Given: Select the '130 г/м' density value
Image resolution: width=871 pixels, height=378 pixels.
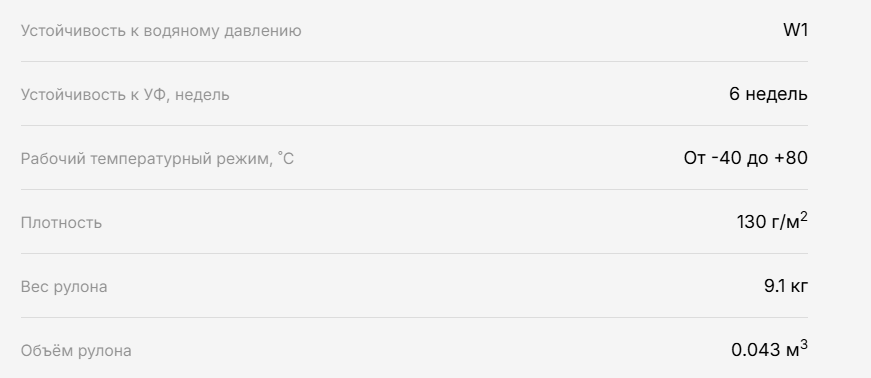Looking at the screenshot, I should tap(768, 222).
